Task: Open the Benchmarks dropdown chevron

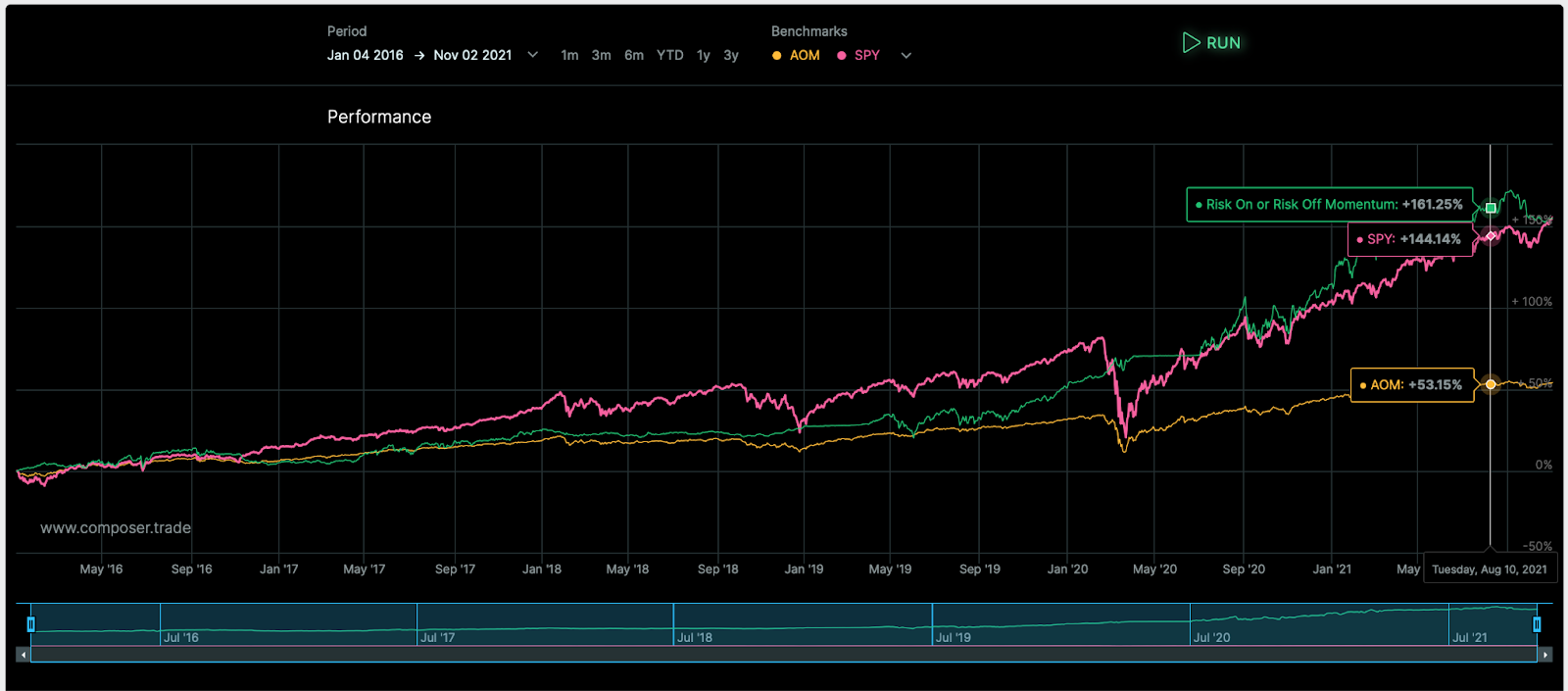Action: pyautogui.click(x=906, y=56)
